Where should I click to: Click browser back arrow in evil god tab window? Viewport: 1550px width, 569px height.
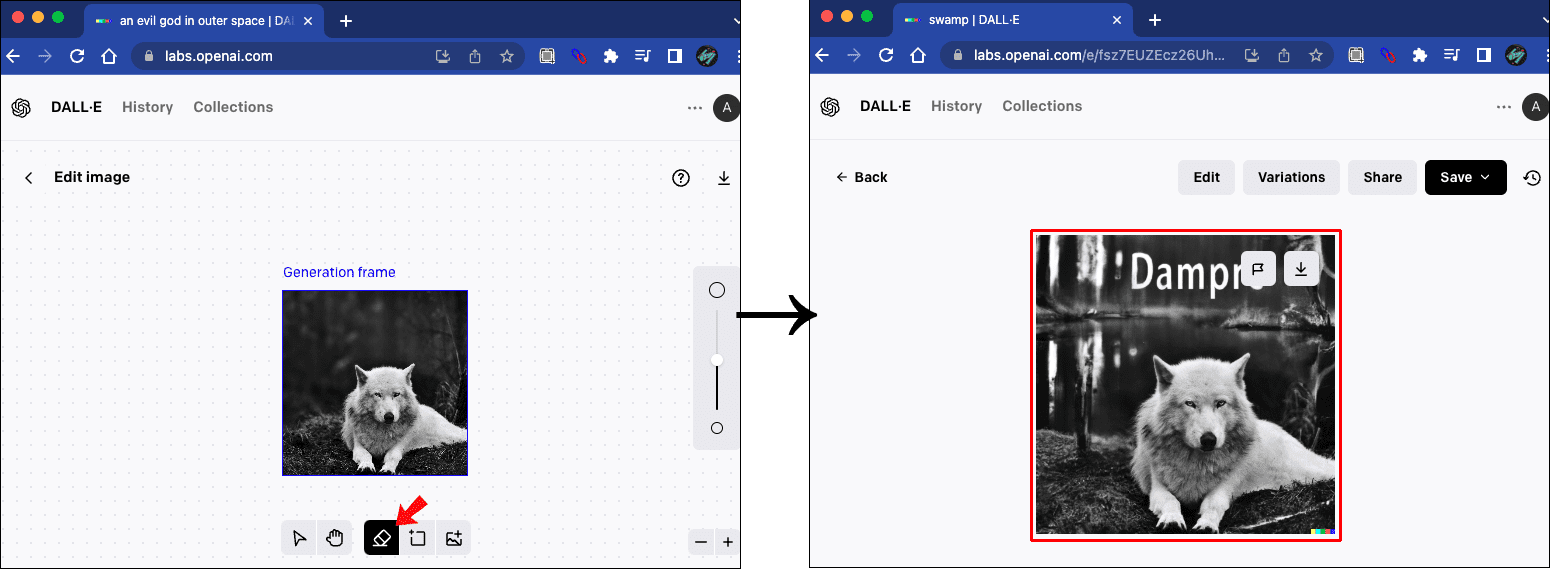coord(13,56)
